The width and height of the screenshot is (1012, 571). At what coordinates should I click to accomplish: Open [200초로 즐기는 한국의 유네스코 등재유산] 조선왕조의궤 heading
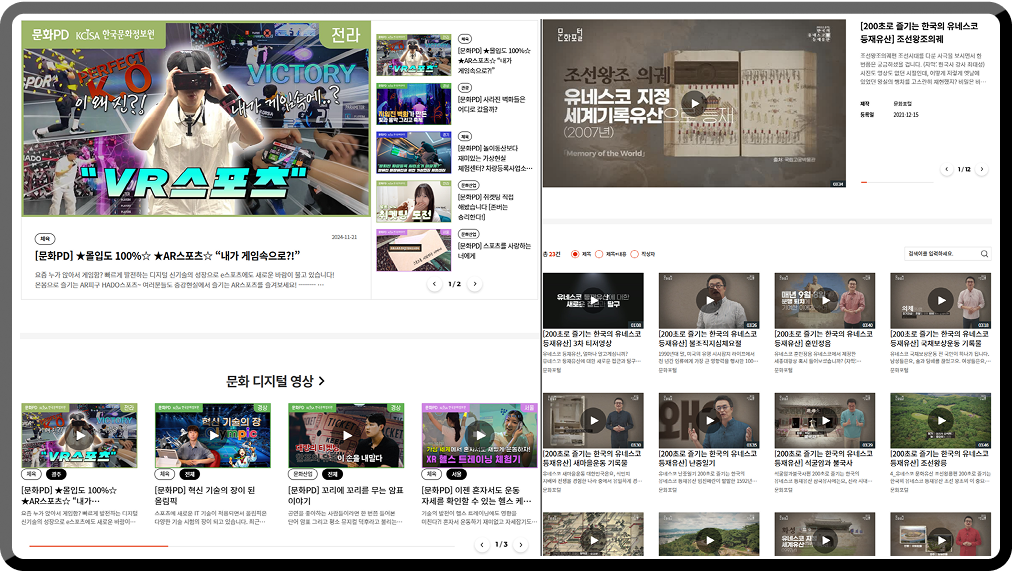pyautogui.click(x=919, y=32)
